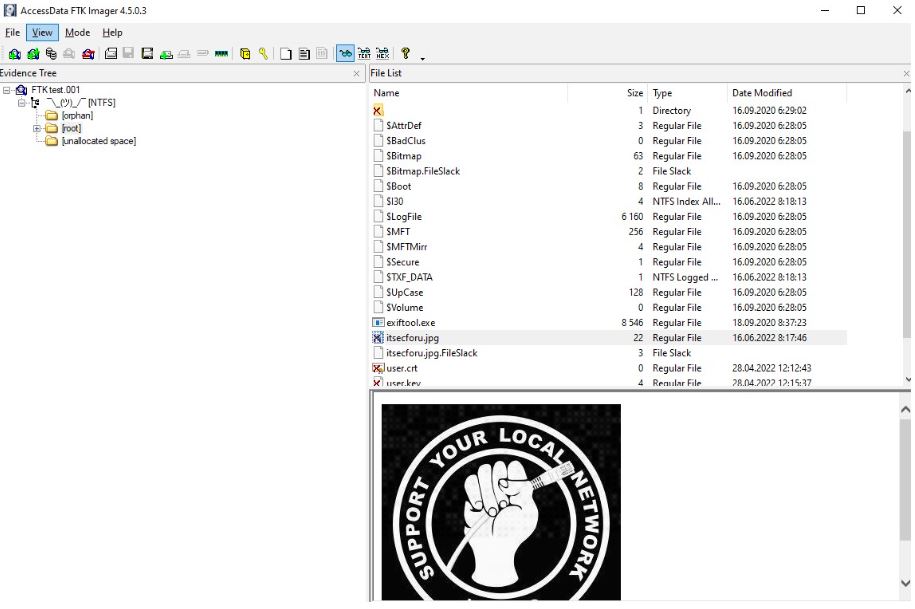Select the $AttrDef file row
Image resolution: width=915 pixels, height=609 pixels.
click(x=609, y=125)
